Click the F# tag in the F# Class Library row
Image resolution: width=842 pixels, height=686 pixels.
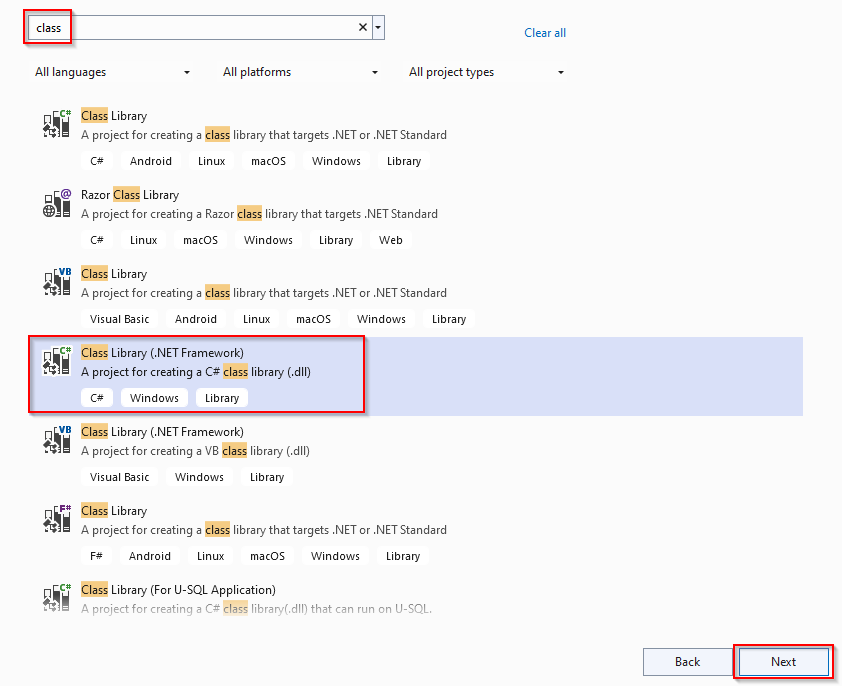(96, 556)
